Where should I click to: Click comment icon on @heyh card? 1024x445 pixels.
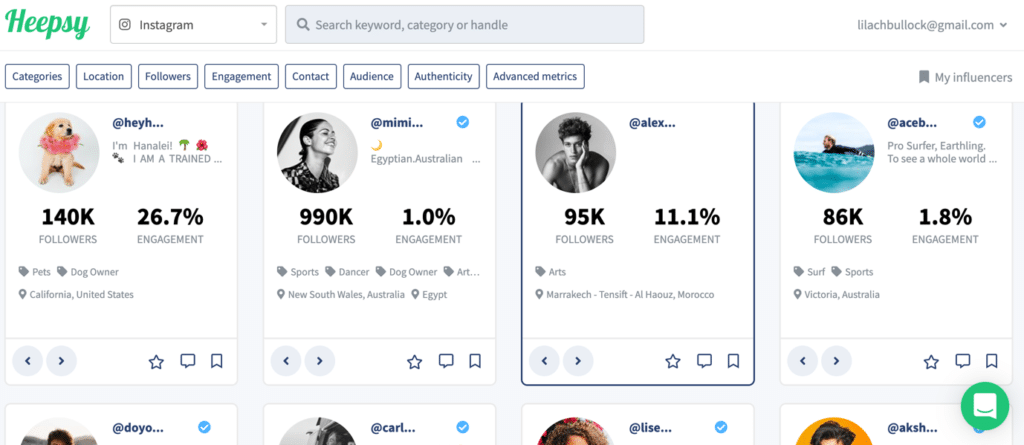tap(187, 361)
